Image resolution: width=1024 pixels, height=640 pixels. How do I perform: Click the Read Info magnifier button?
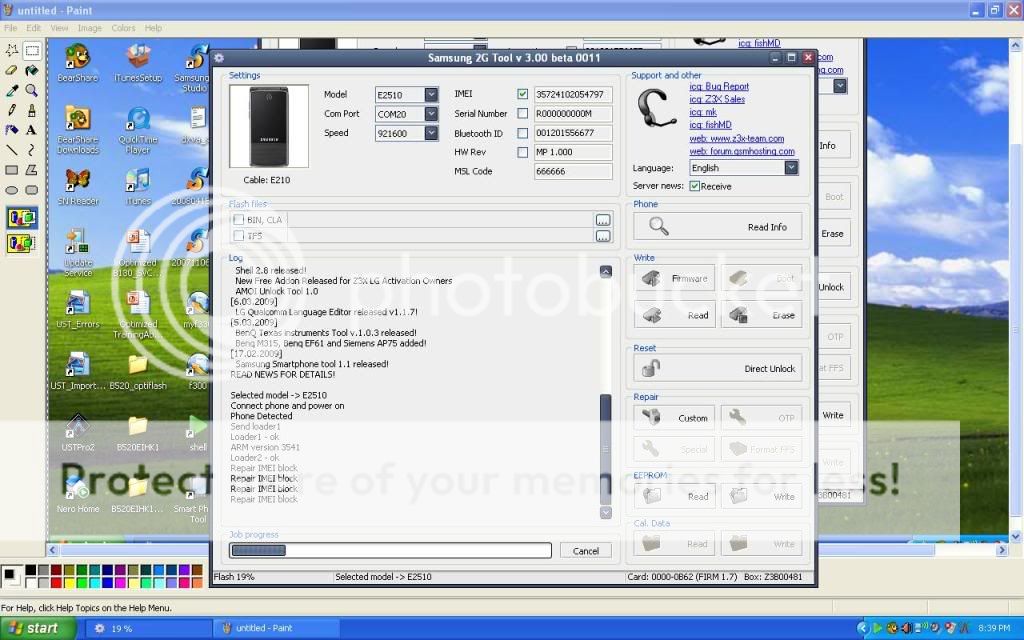coord(718,227)
